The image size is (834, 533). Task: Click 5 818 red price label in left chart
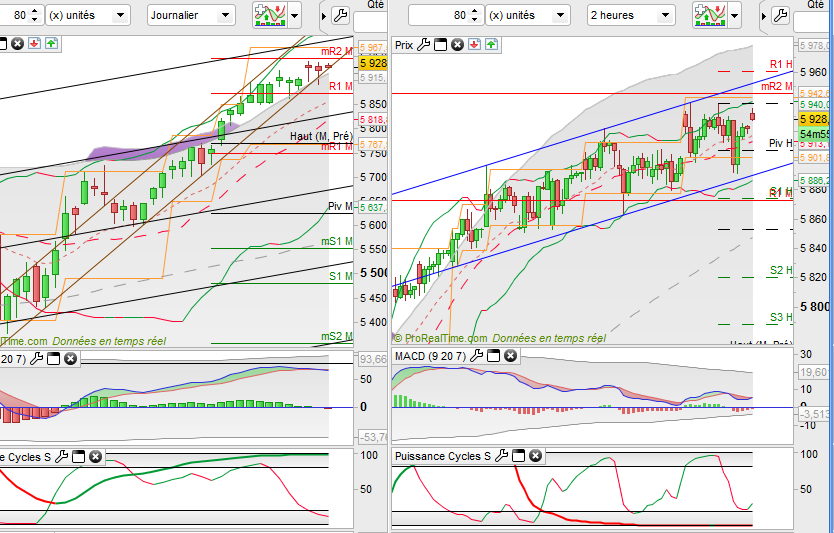point(373,120)
